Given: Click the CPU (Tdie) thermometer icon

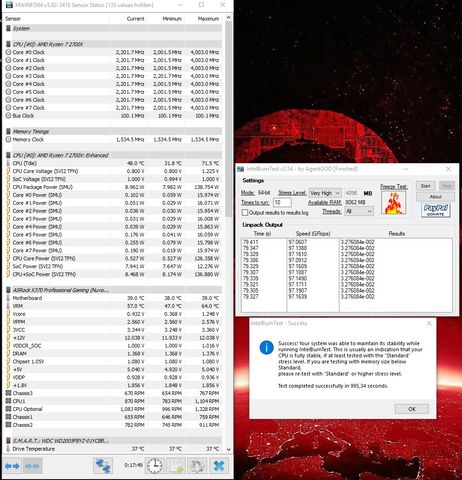Looking at the screenshot, I should click(x=8, y=163).
